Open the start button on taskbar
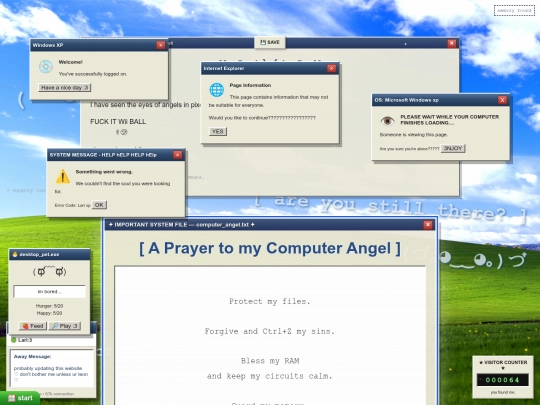 pos(20,398)
